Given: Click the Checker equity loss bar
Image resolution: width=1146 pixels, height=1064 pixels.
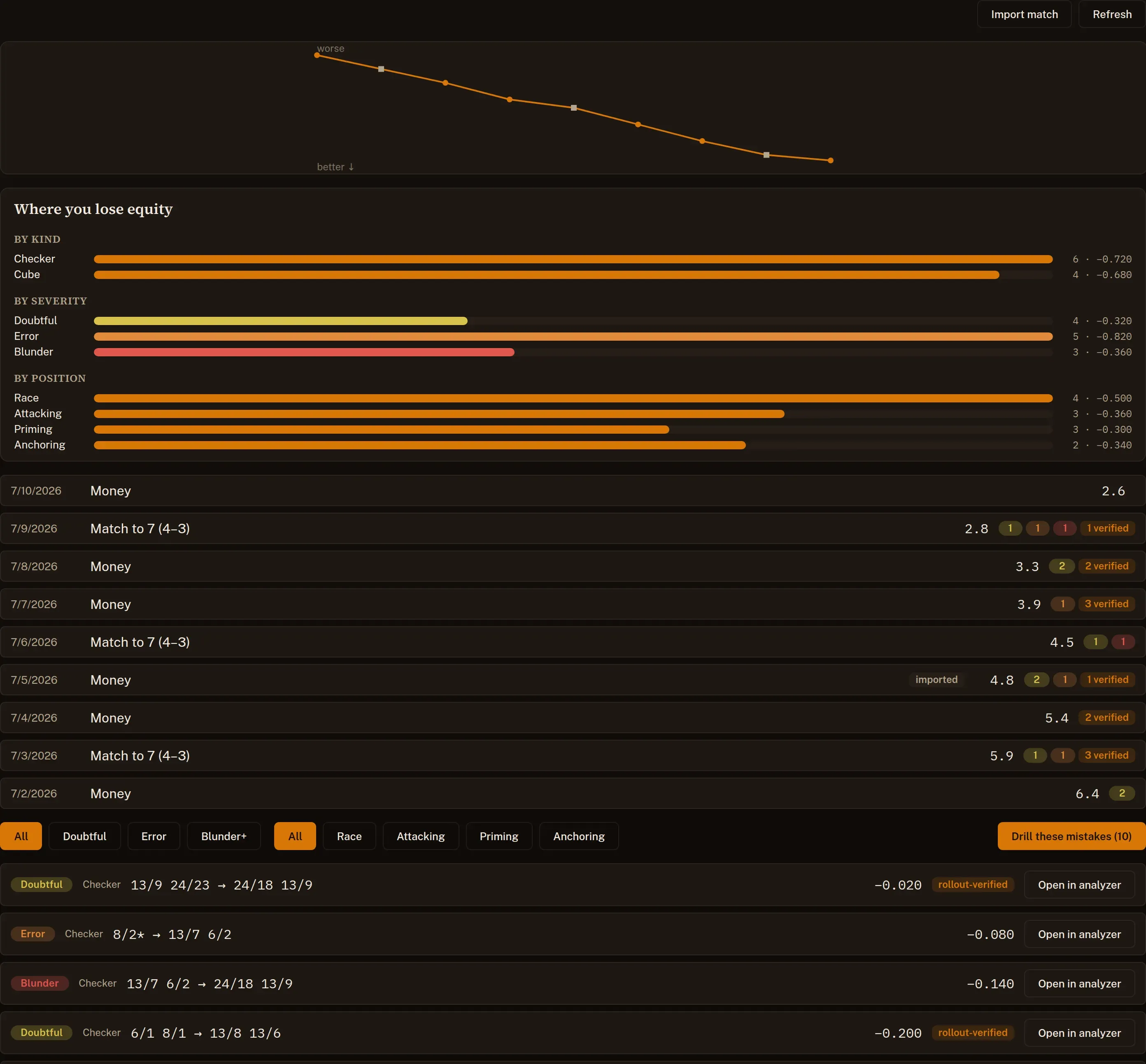Looking at the screenshot, I should pos(573,259).
